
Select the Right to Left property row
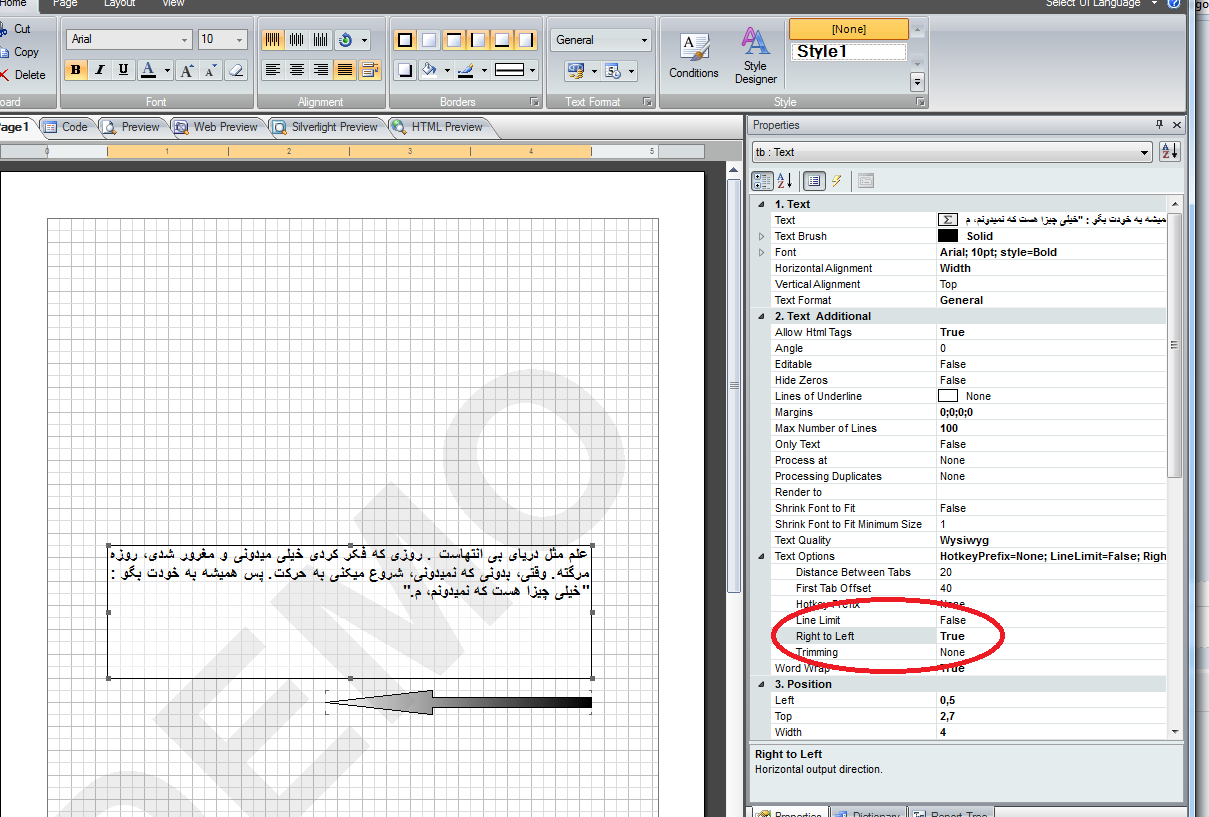(x=825, y=636)
